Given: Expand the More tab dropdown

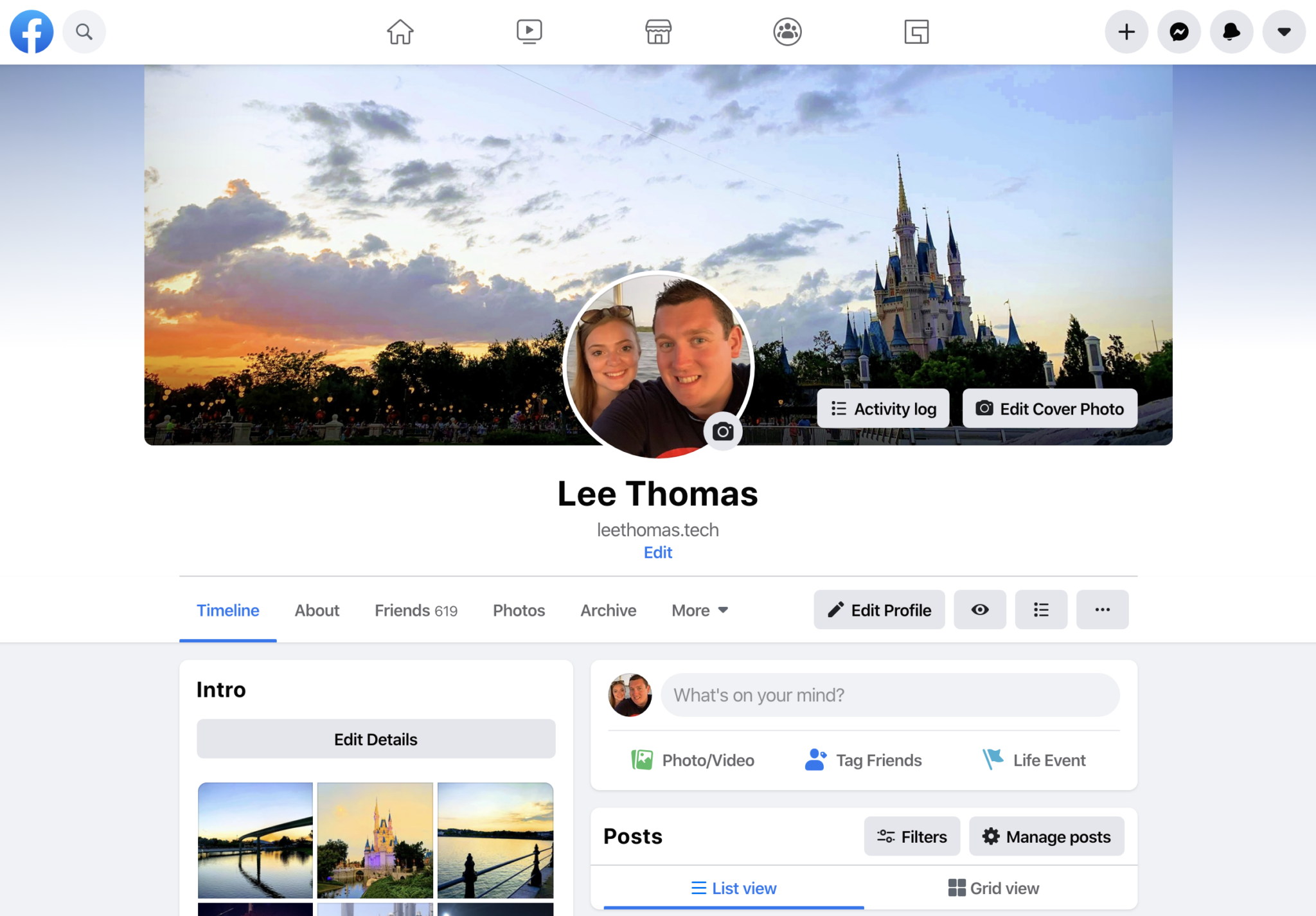Looking at the screenshot, I should tap(699, 610).
